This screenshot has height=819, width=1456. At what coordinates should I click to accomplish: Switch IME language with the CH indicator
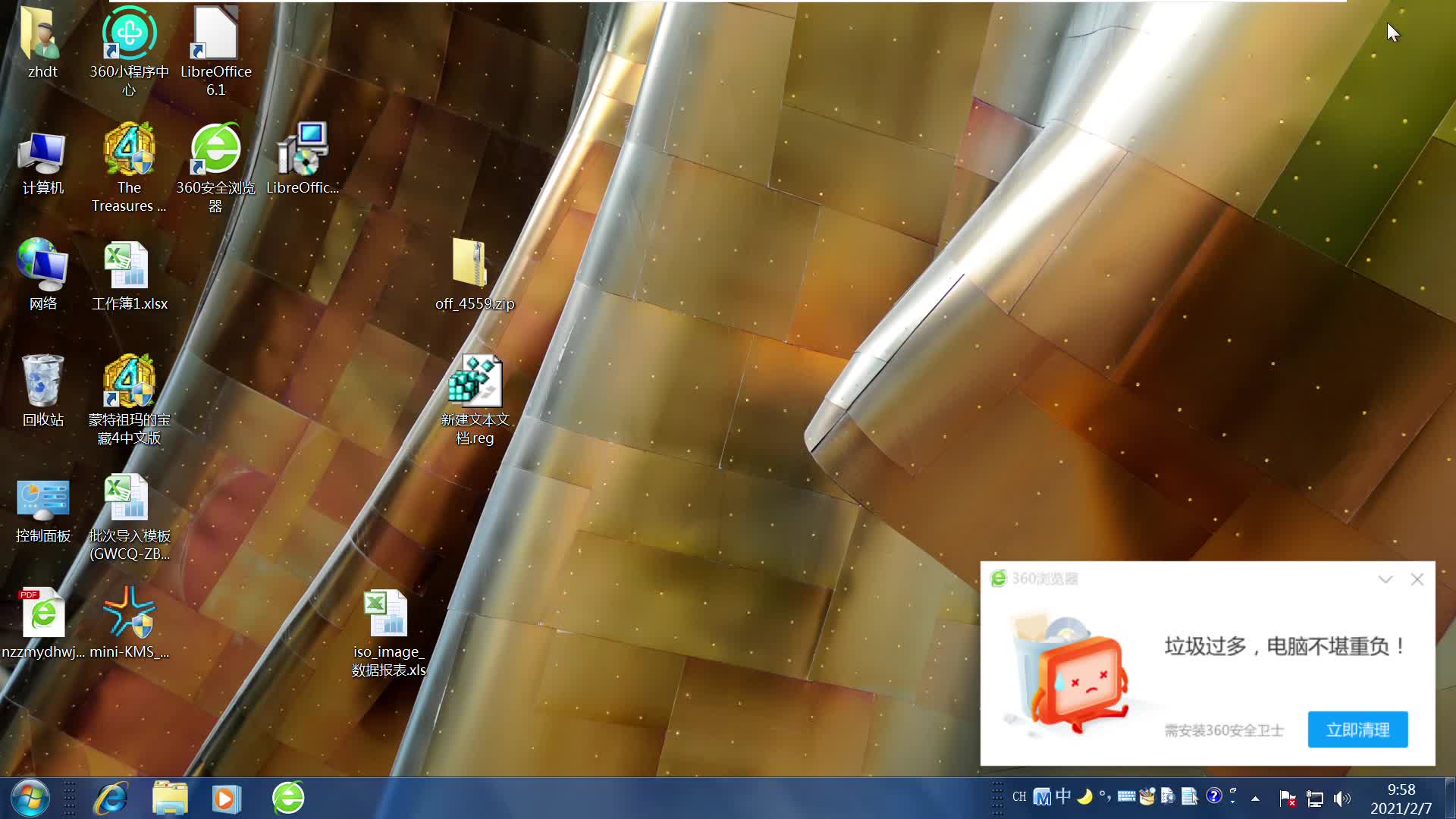(x=1019, y=797)
